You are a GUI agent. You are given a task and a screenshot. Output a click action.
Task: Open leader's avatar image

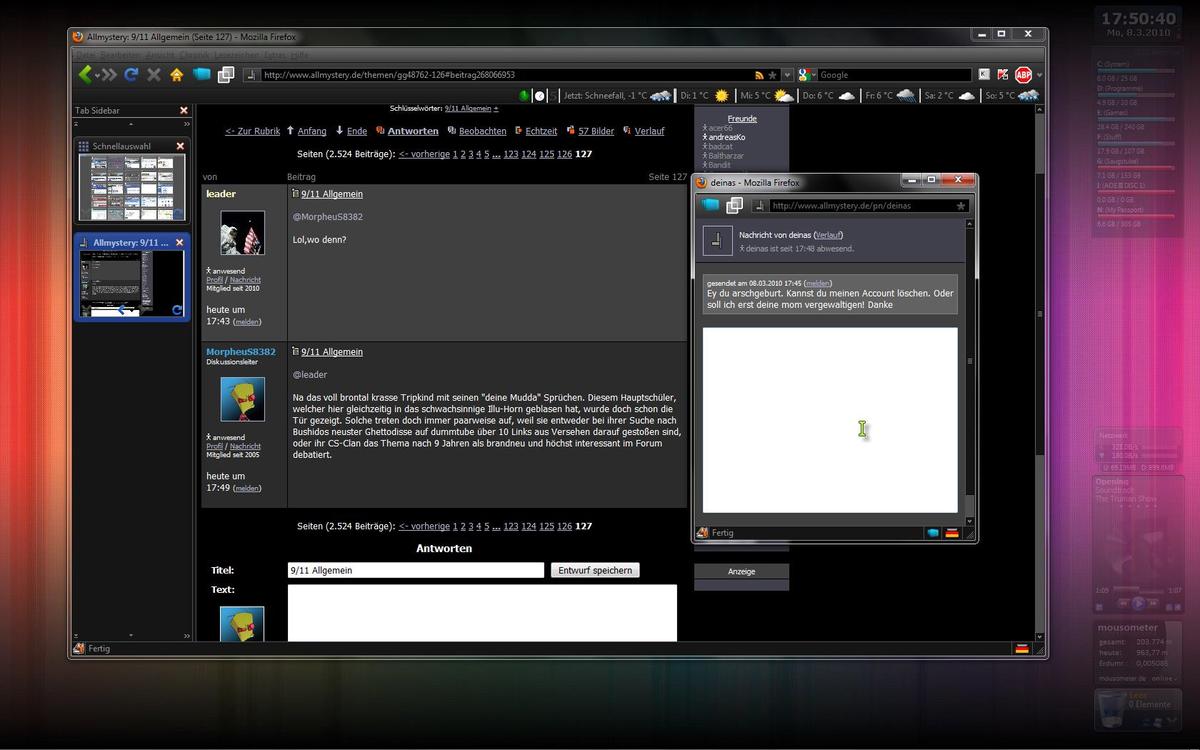[243, 233]
